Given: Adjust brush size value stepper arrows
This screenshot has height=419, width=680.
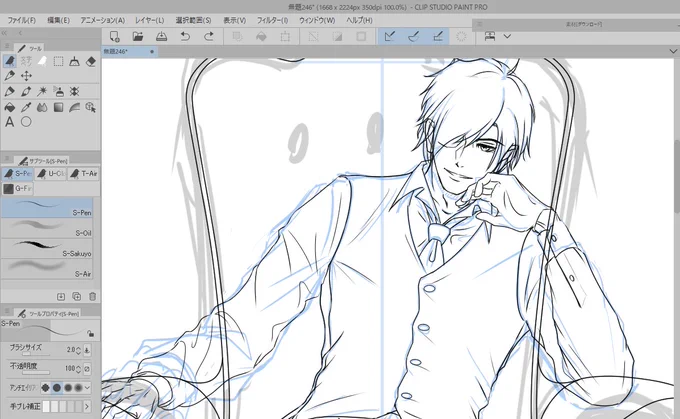Looking at the screenshot, I should (78, 350).
